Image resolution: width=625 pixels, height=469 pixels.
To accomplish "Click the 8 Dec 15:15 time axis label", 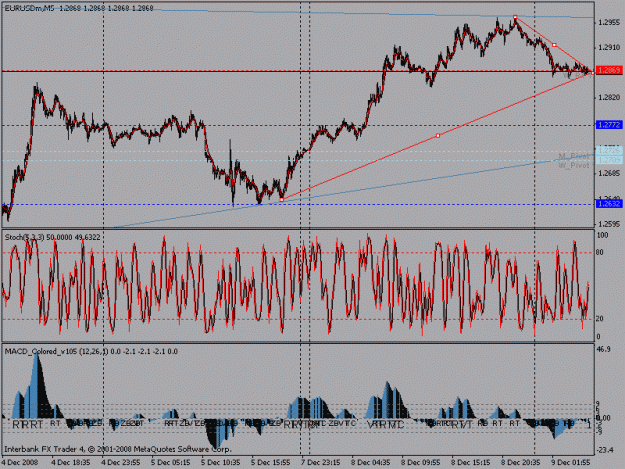I will 470,463.
